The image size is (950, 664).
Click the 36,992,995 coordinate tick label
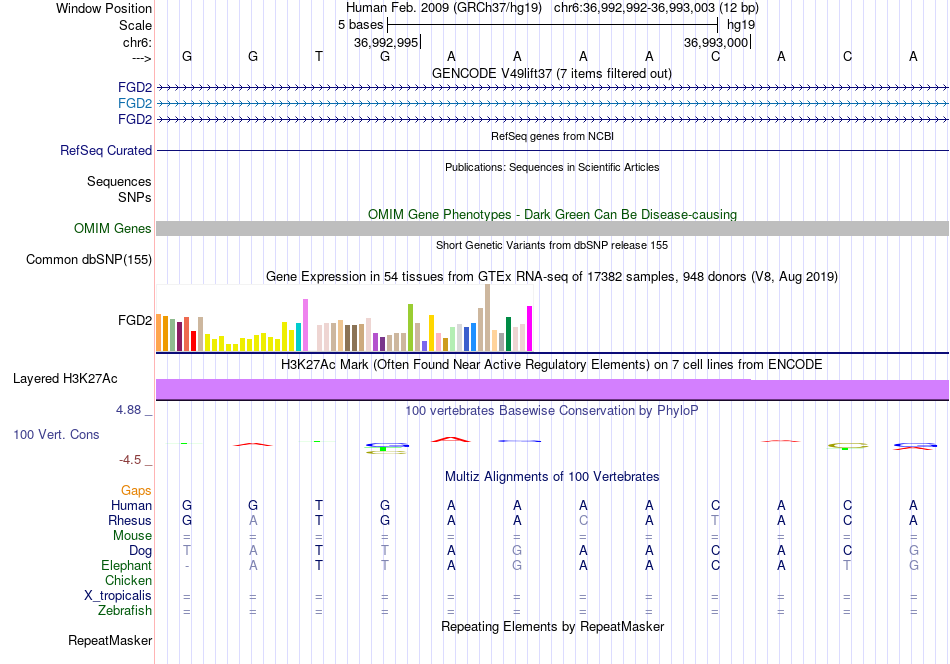coord(386,42)
